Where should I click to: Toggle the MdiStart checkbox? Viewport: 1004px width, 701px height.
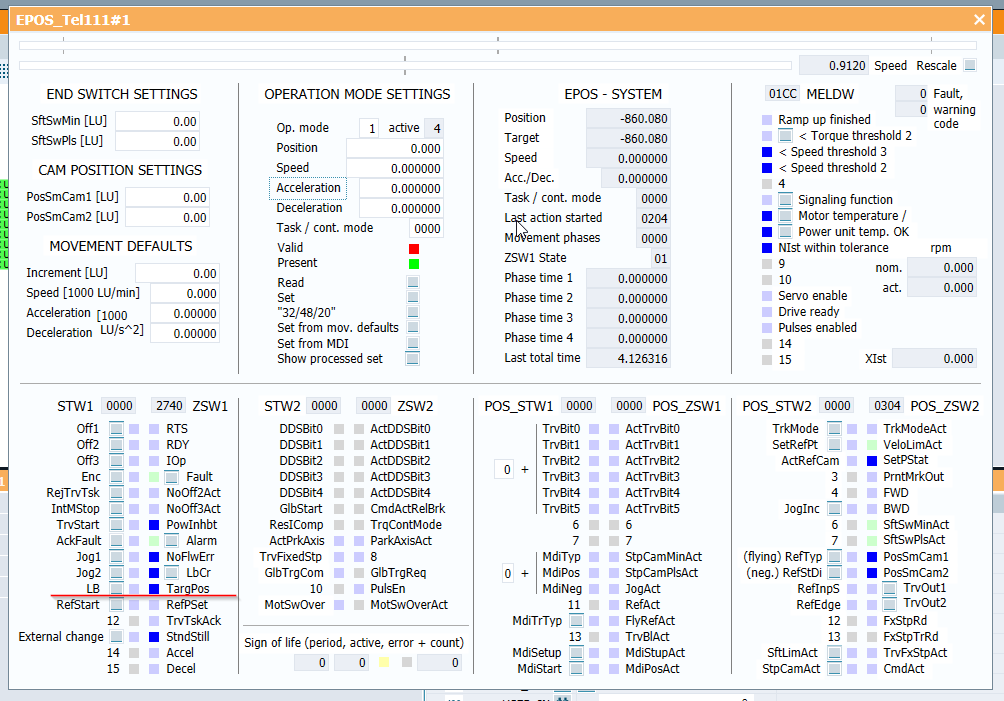click(x=576, y=668)
